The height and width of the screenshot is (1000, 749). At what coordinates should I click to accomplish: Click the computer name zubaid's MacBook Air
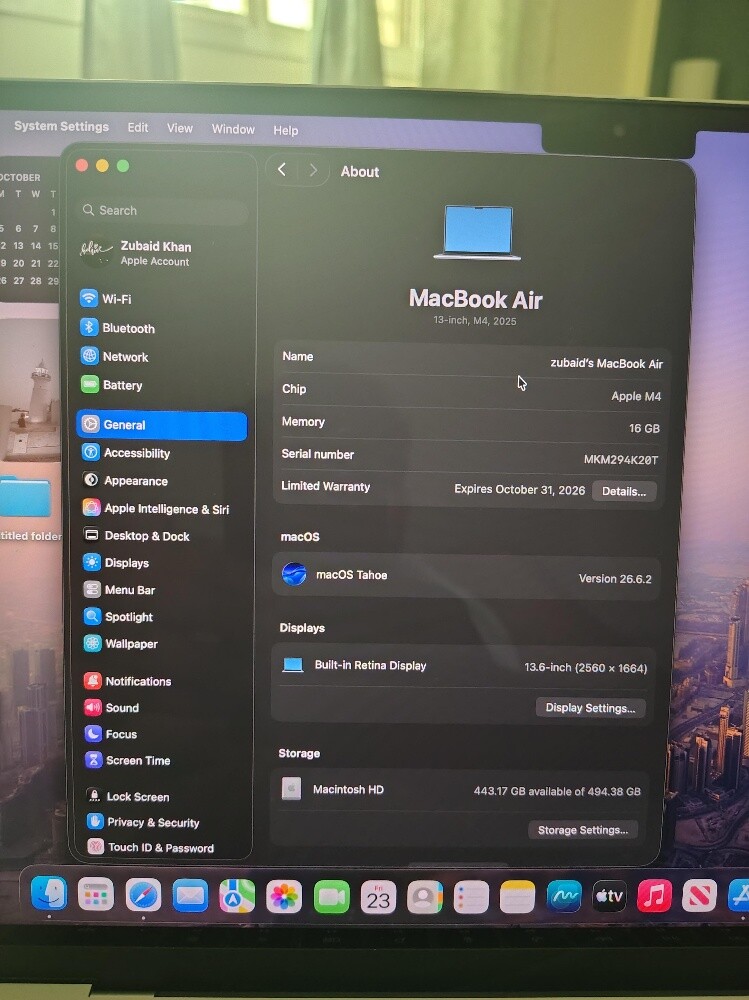[x=606, y=364]
